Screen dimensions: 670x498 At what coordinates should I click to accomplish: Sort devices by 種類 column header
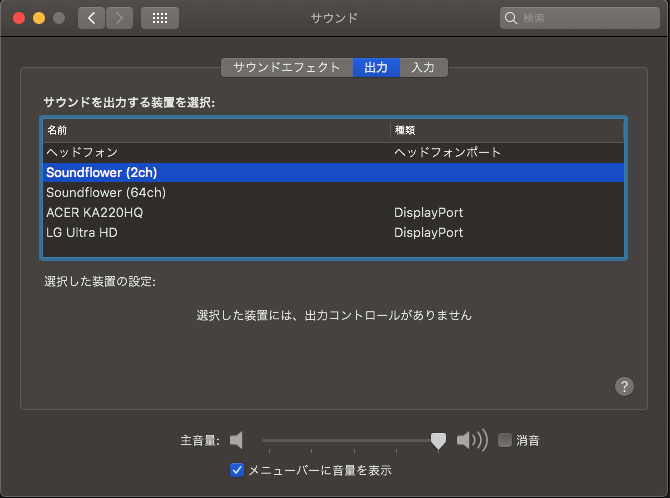pos(506,130)
